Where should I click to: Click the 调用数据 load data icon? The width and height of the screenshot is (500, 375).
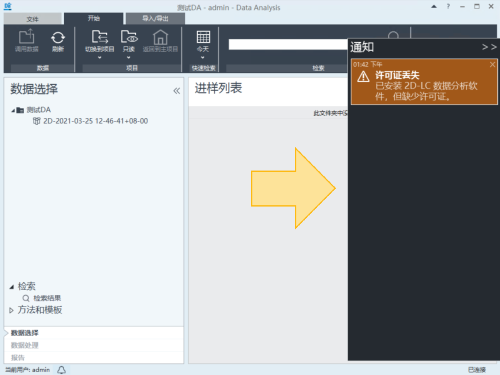click(x=27, y=37)
